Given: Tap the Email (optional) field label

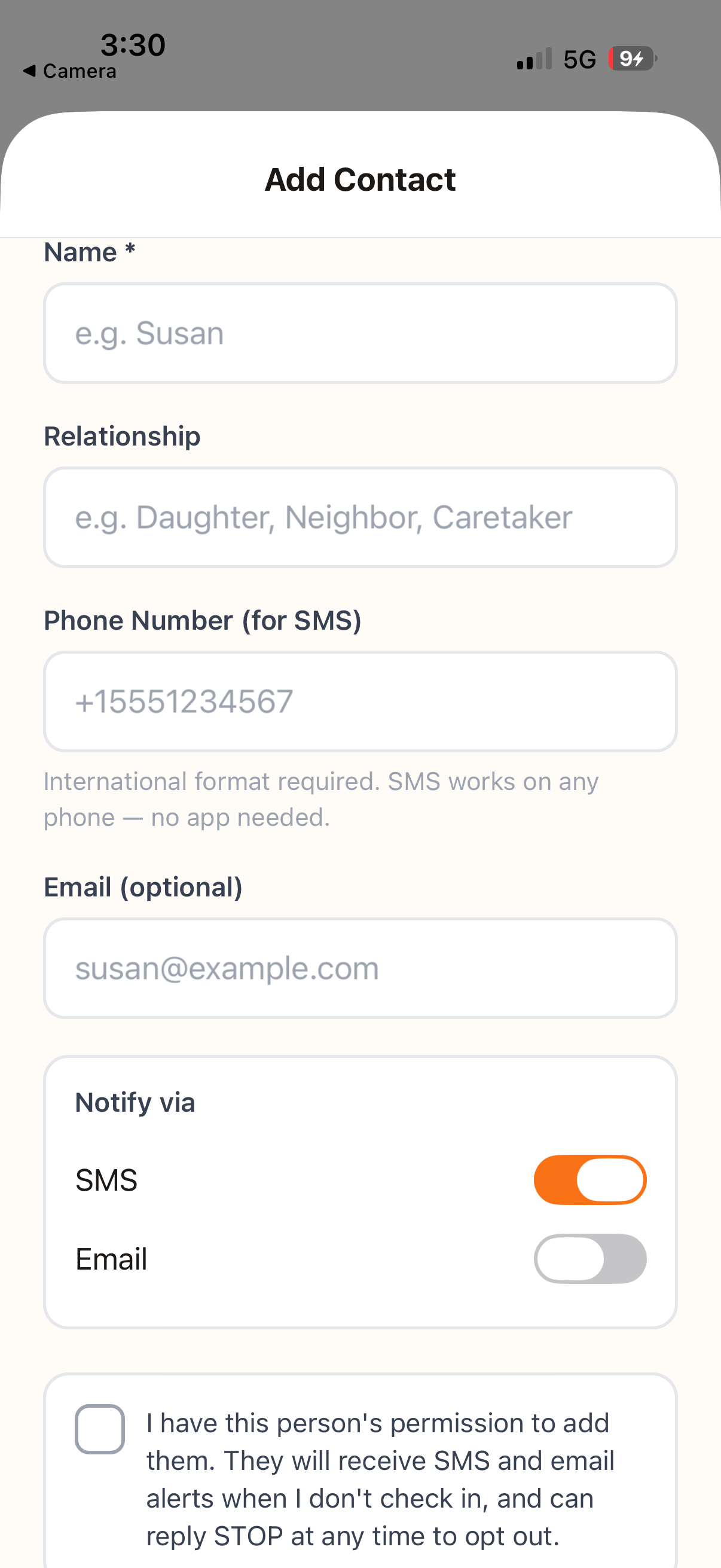Looking at the screenshot, I should [x=143, y=887].
